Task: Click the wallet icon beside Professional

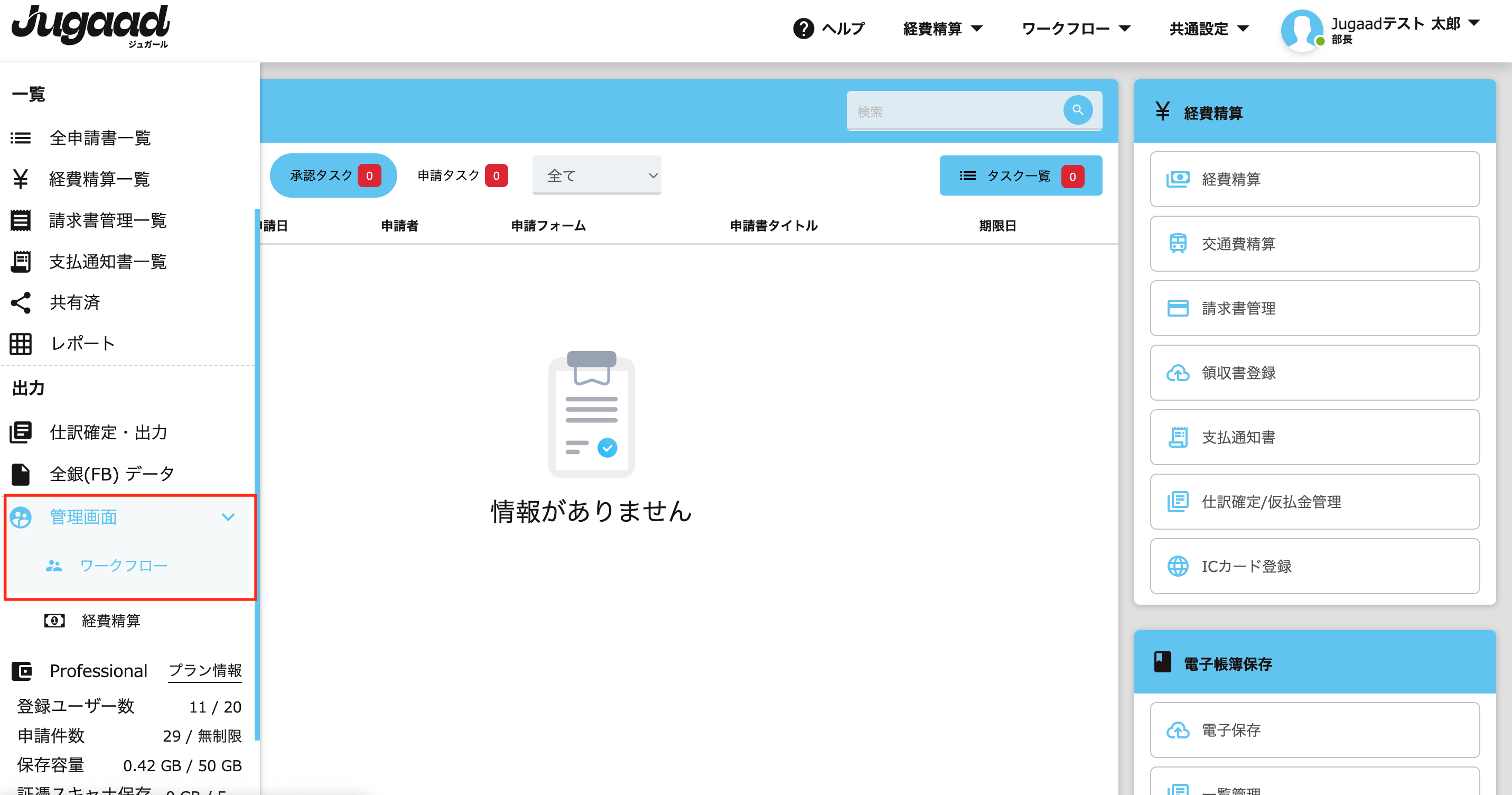Action: tap(22, 671)
